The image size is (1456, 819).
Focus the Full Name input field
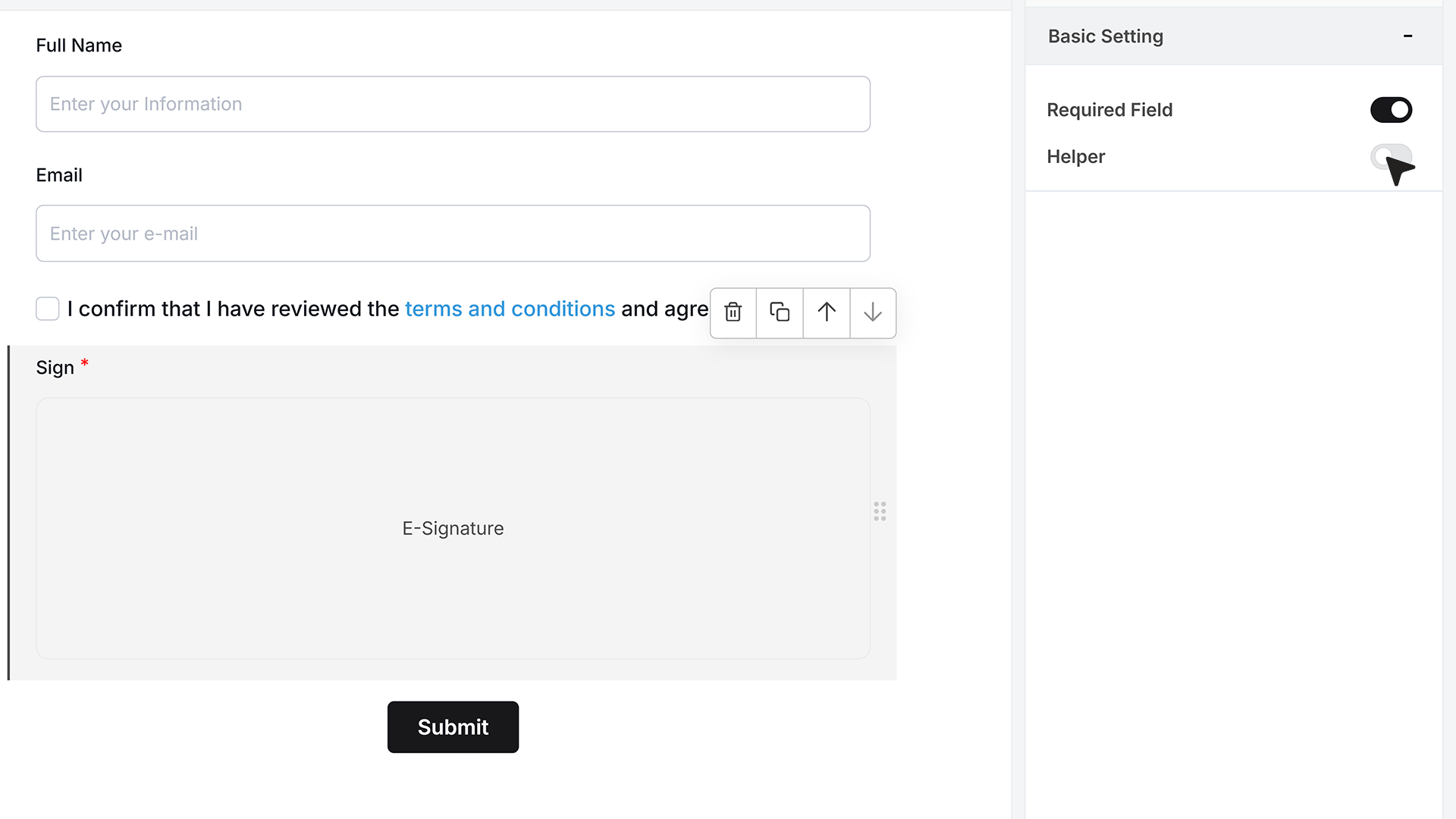point(453,104)
